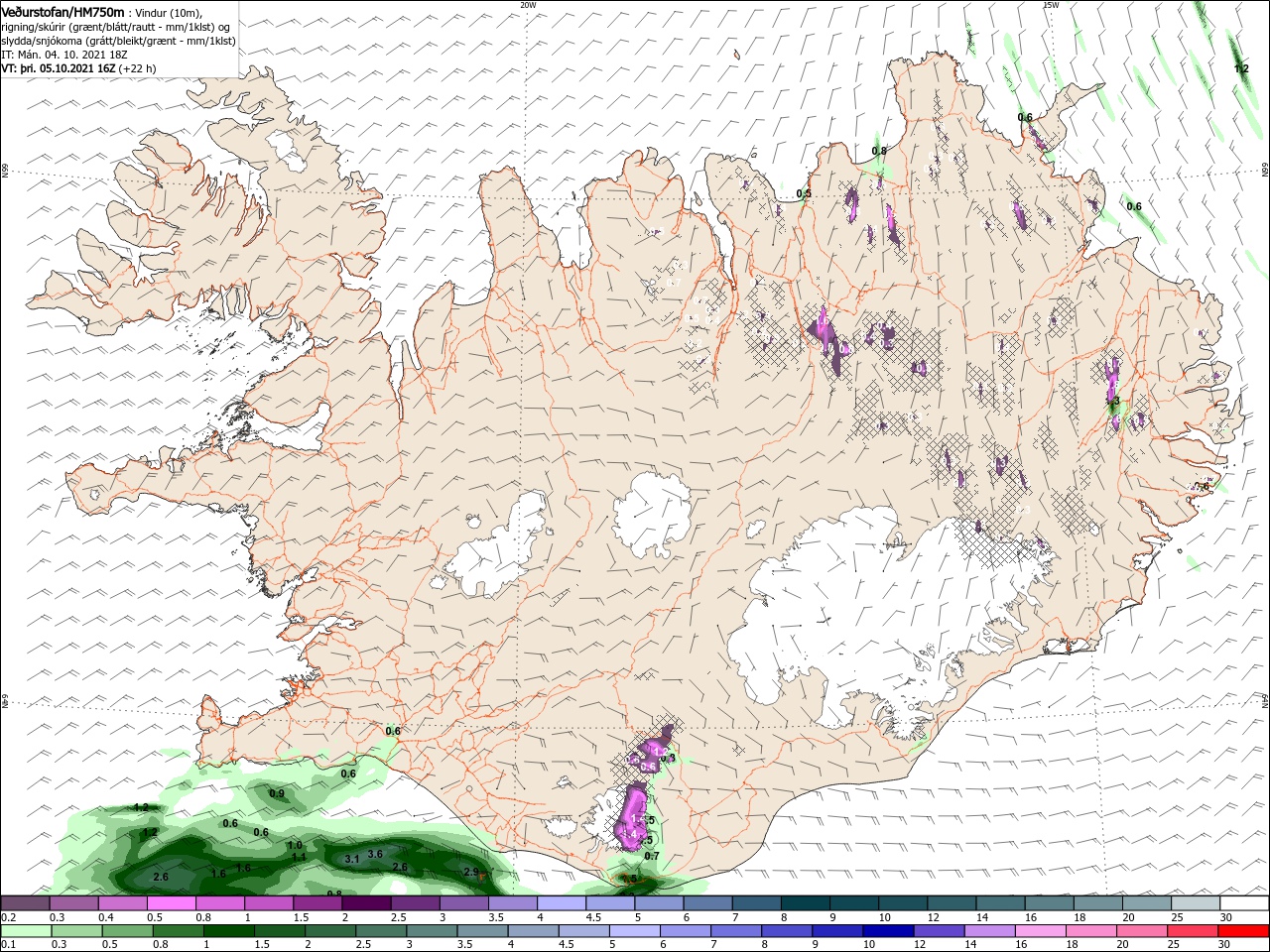Click the '0.7' value below the south glacier
This screenshot has height=952, width=1270.
[x=652, y=856]
